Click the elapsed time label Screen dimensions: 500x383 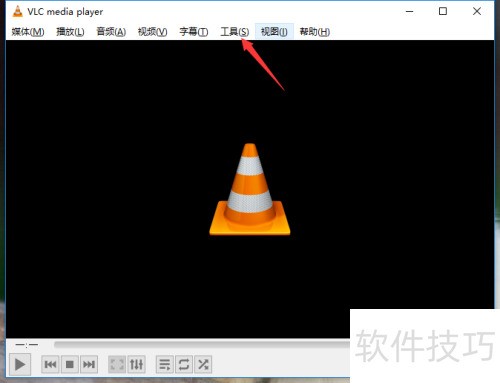point(27,345)
